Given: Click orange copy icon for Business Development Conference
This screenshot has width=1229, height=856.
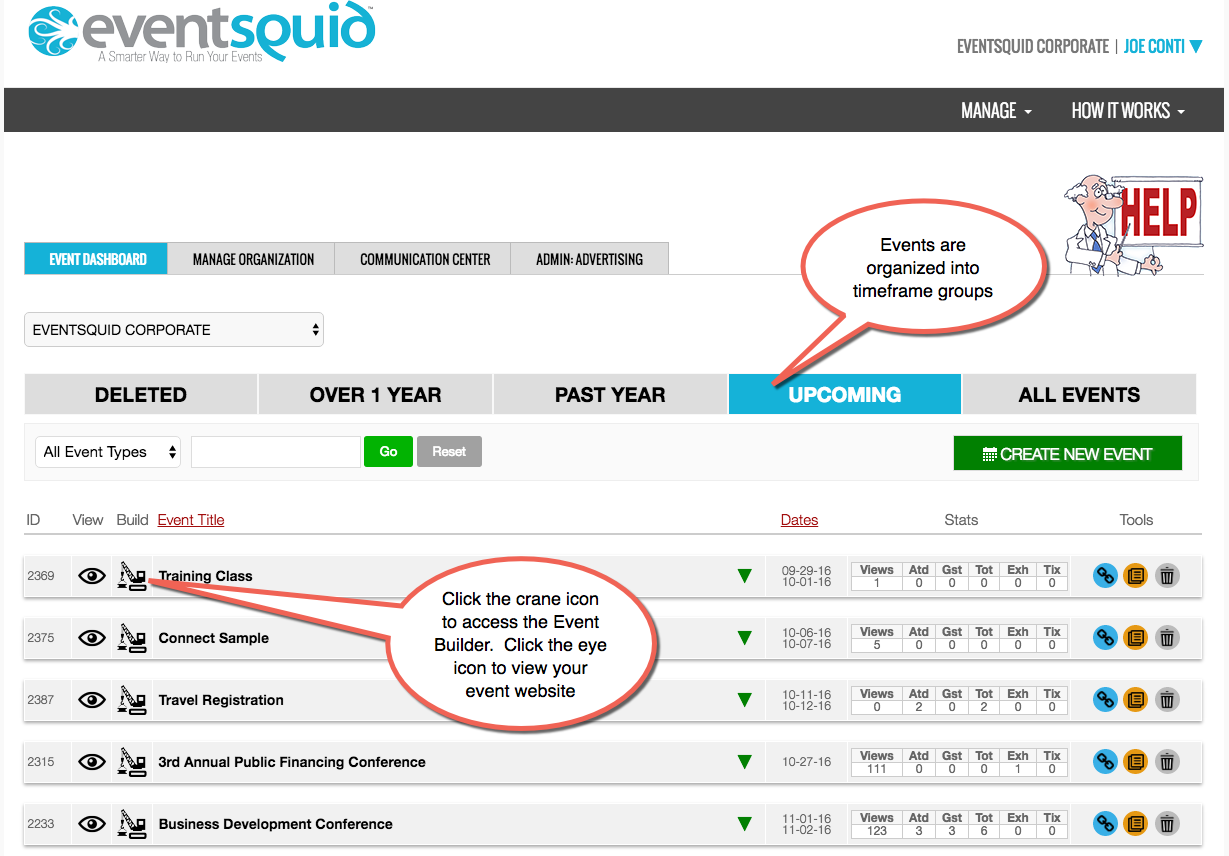Looking at the screenshot, I should click(1136, 824).
